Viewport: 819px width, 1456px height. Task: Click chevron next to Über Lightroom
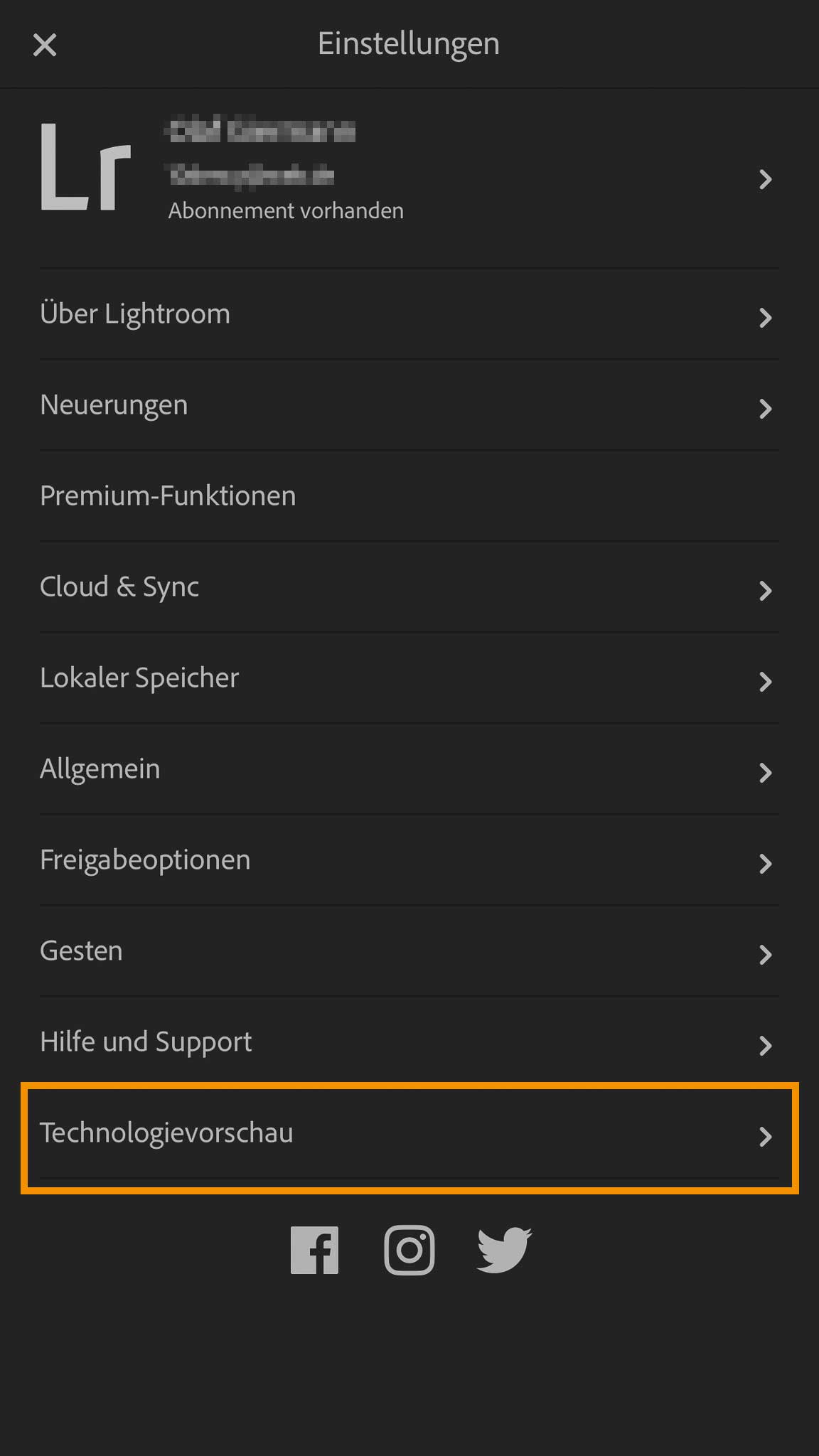(x=765, y=318)
